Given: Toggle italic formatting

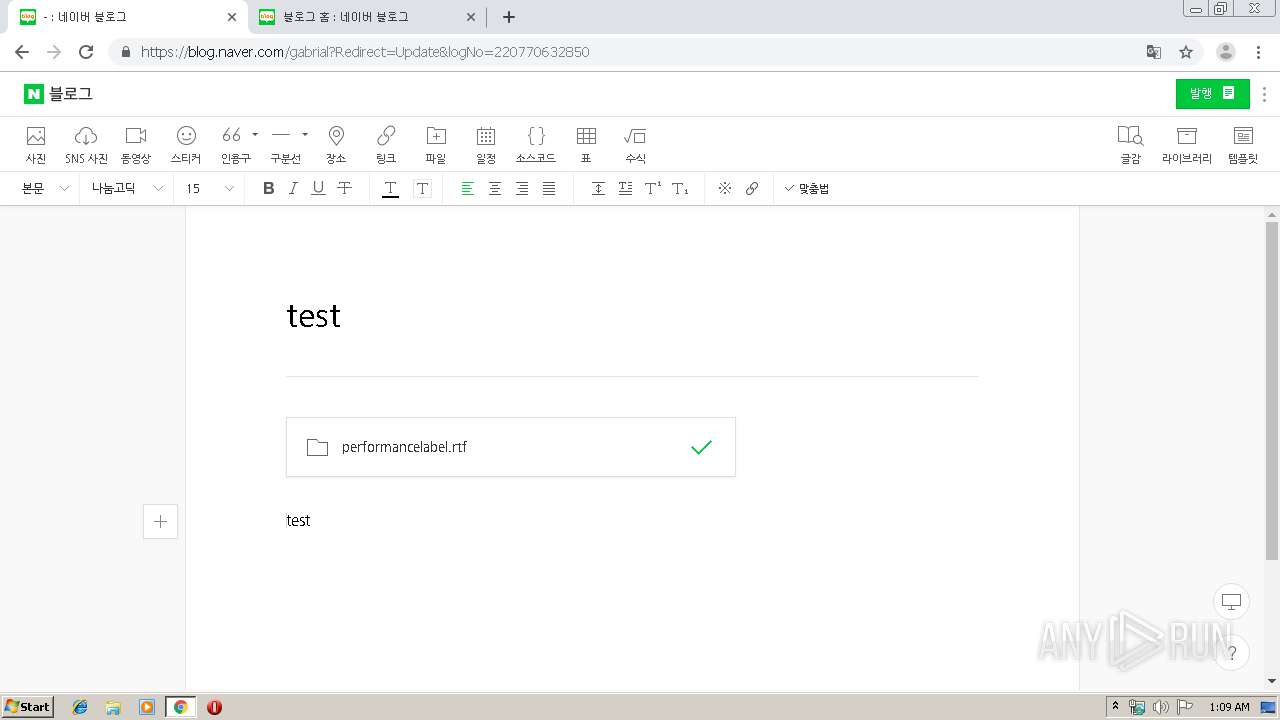Looking at the screenshot, I should pos(293,189).
